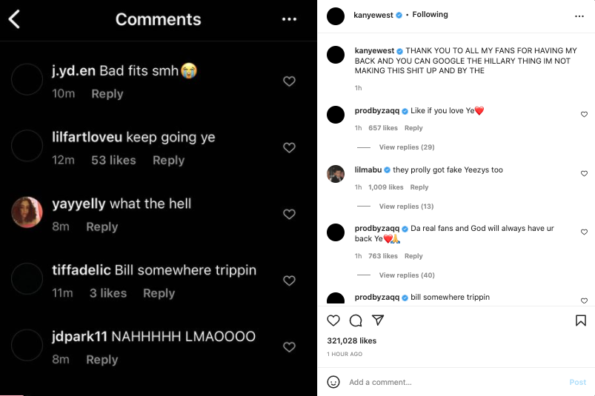The height and width of the screenshot is (396, 595).
Task: Go back using the Comments back arrow
Action: (x=14, y=19)
